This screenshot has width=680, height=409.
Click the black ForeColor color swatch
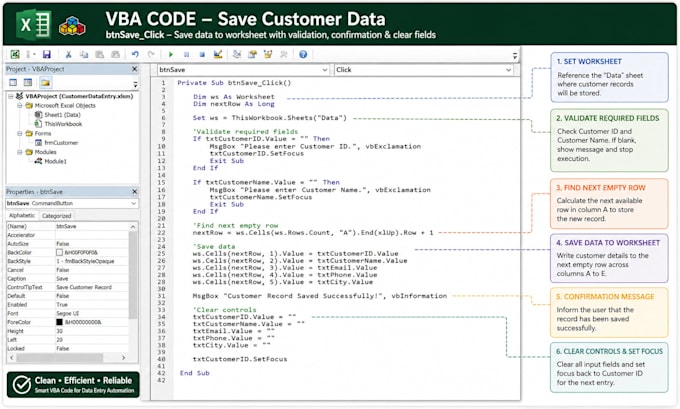[59, 322]
